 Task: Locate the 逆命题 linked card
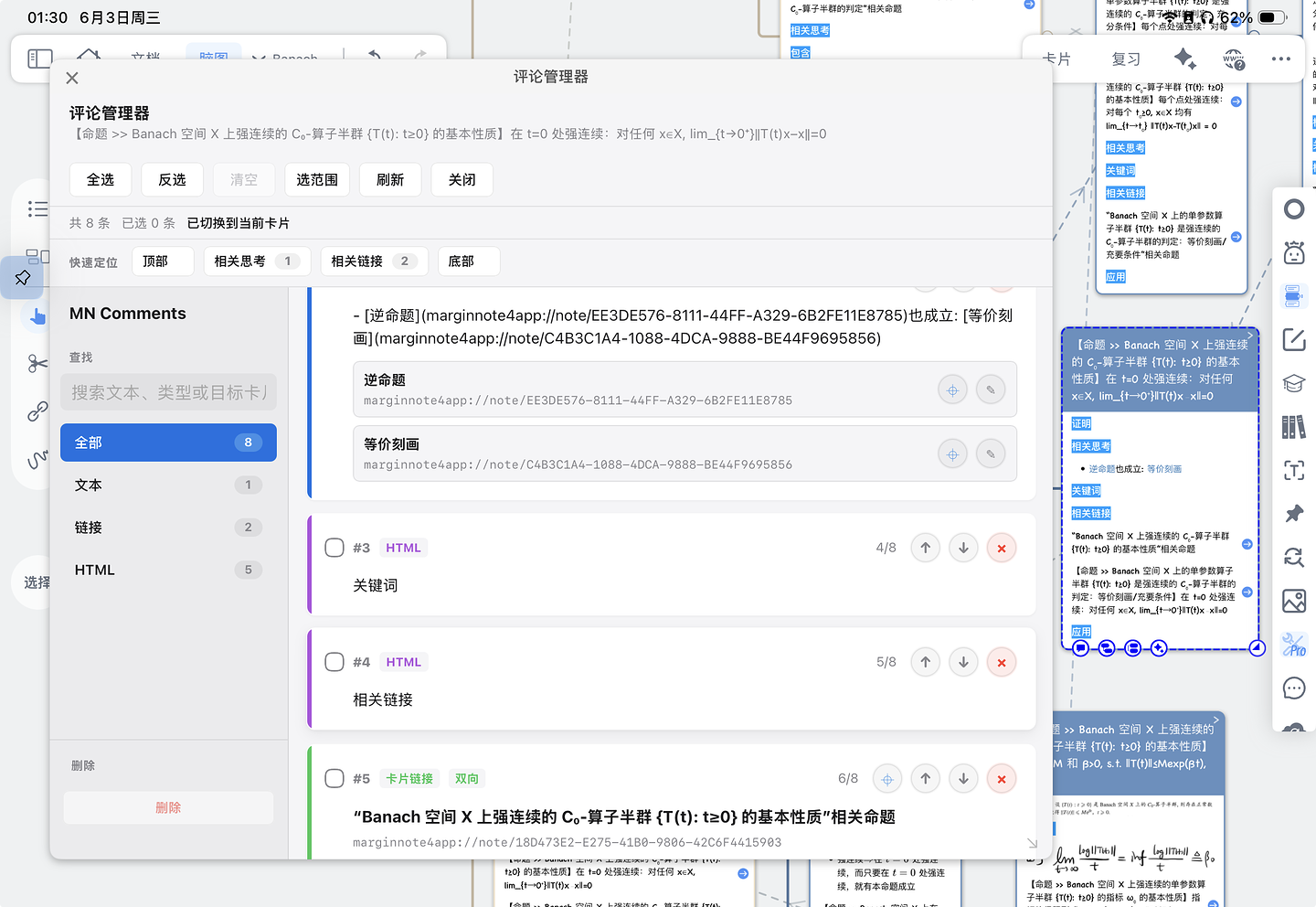pos(952,390)
